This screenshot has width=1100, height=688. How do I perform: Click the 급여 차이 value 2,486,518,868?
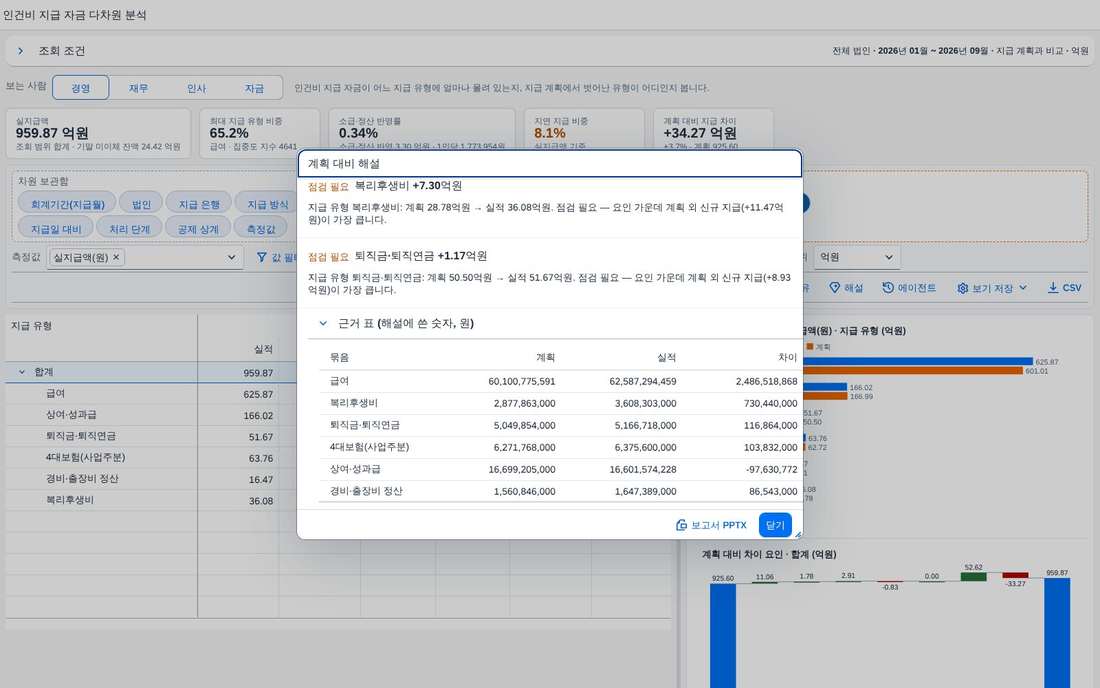coord(766,382)
